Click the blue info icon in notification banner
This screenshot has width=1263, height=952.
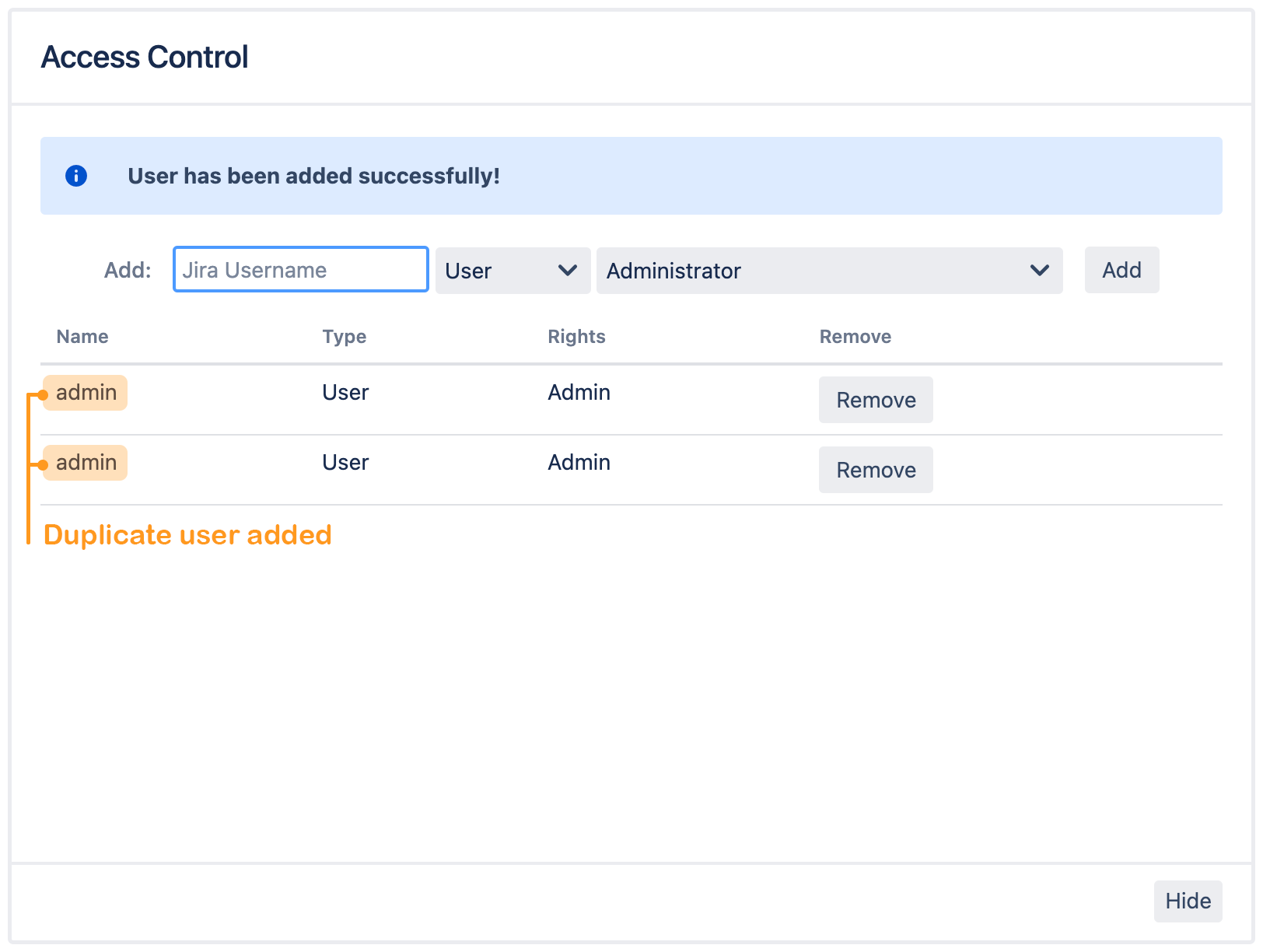click(x=76, y=176)
